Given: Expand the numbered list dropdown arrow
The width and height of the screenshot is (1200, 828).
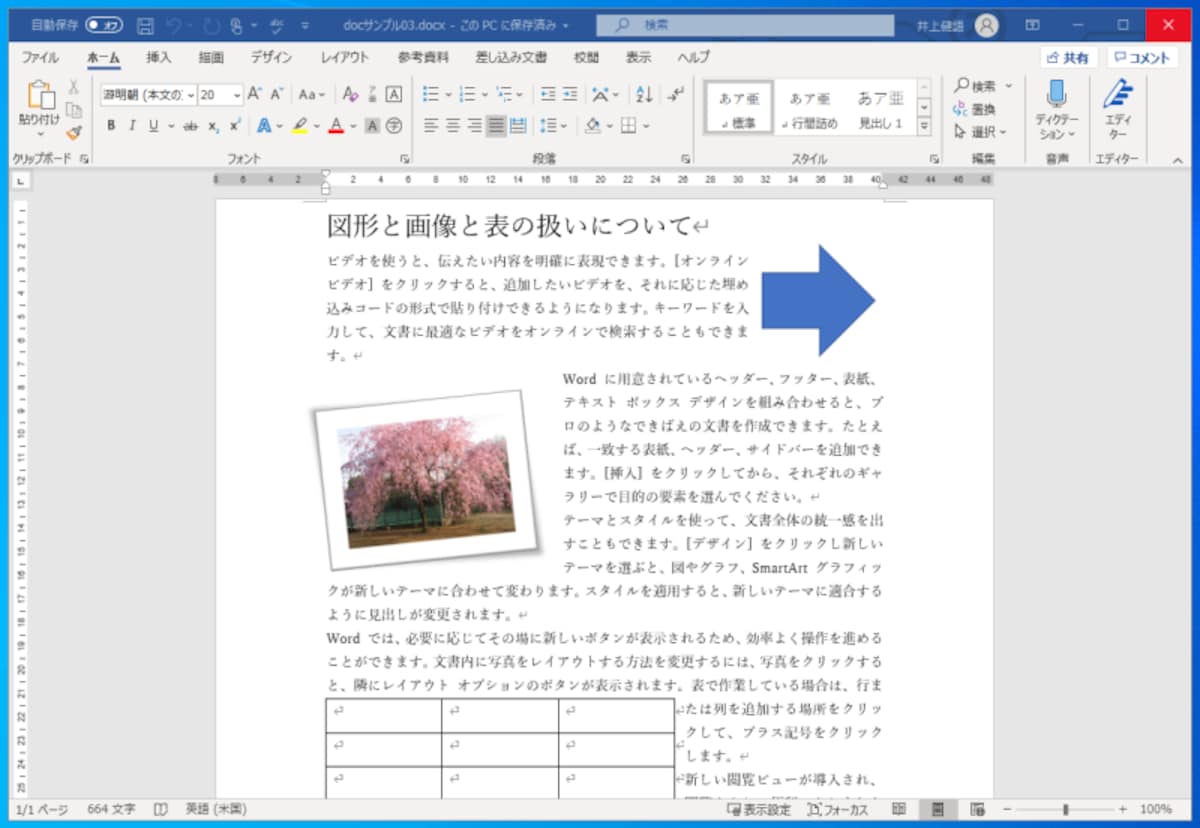Looking at the screenshot, I should coord(484,94).
